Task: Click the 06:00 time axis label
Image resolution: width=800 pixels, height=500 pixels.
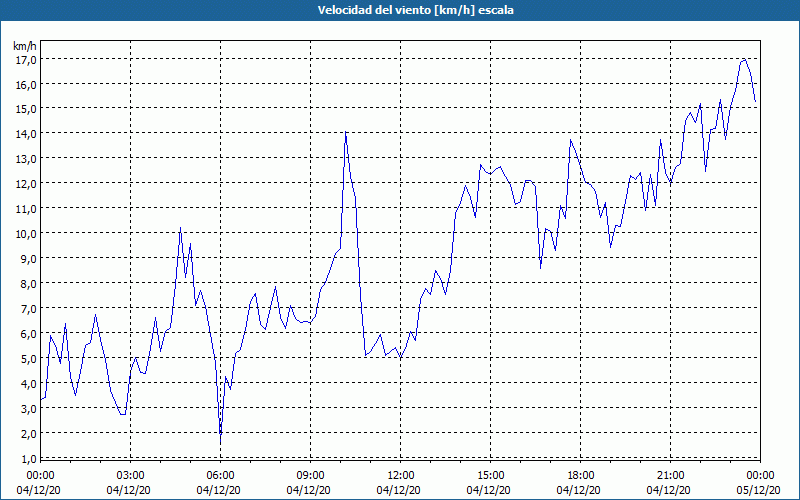Action: point(220,476)
